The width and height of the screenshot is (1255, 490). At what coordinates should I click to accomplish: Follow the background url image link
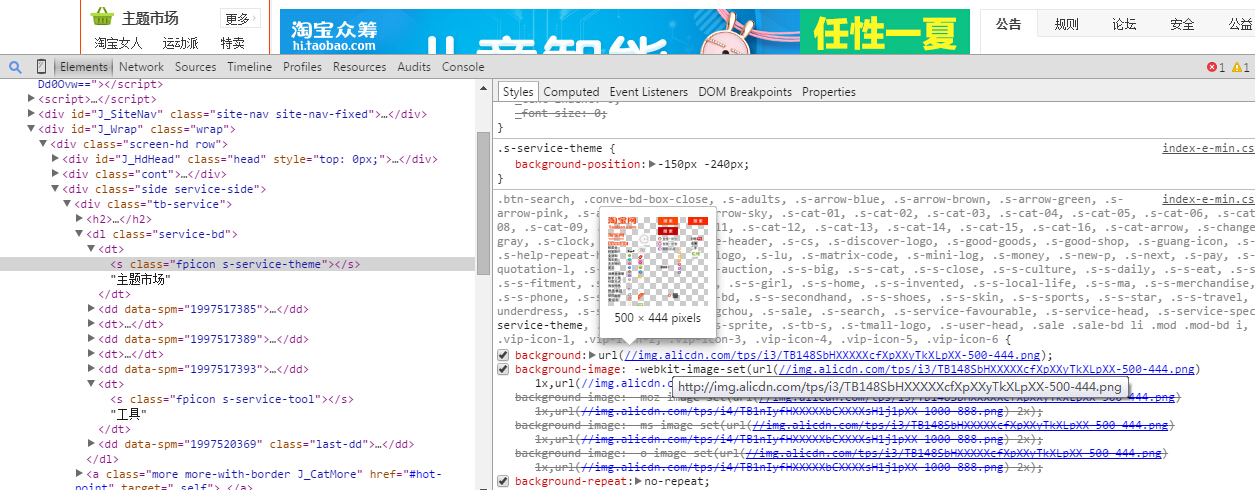click(x=832, y=355)
